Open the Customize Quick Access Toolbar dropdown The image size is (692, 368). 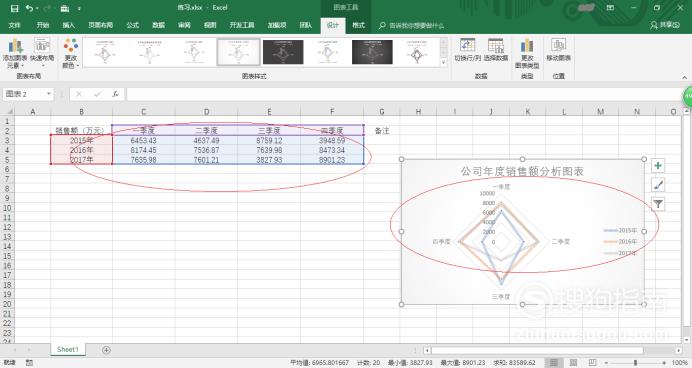click(x=79, y=8)
